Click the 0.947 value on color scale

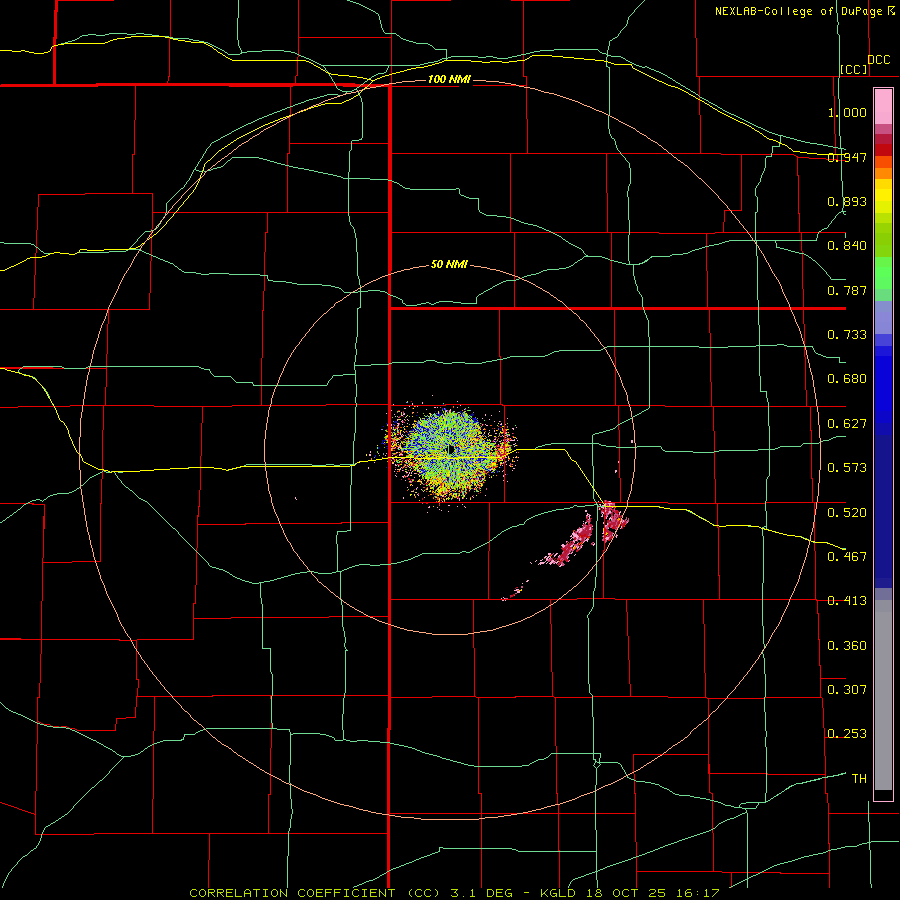847,157
